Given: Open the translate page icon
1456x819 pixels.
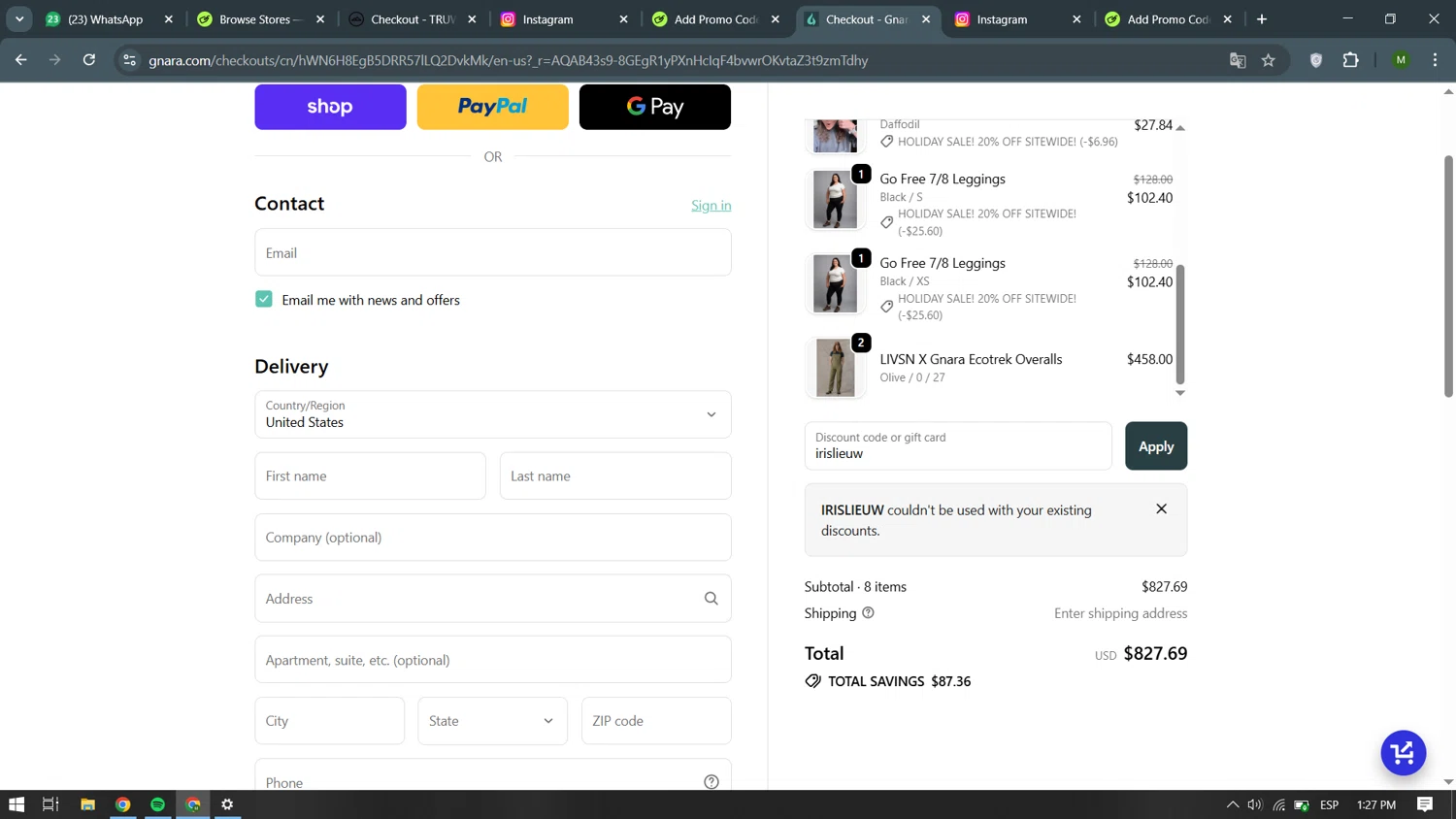Looking at the screenshot, I should coord(1238,60).
